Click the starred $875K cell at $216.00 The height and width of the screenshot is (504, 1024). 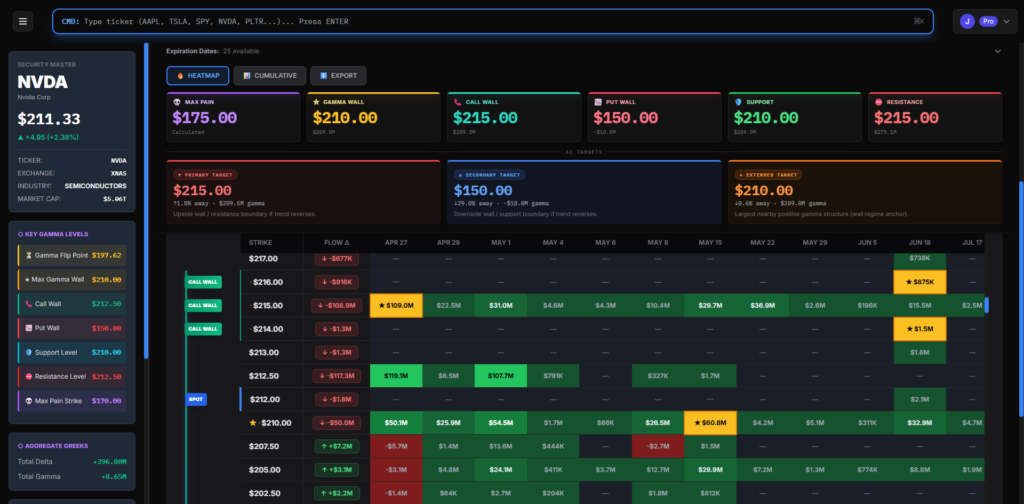click(x=920, y=282)
